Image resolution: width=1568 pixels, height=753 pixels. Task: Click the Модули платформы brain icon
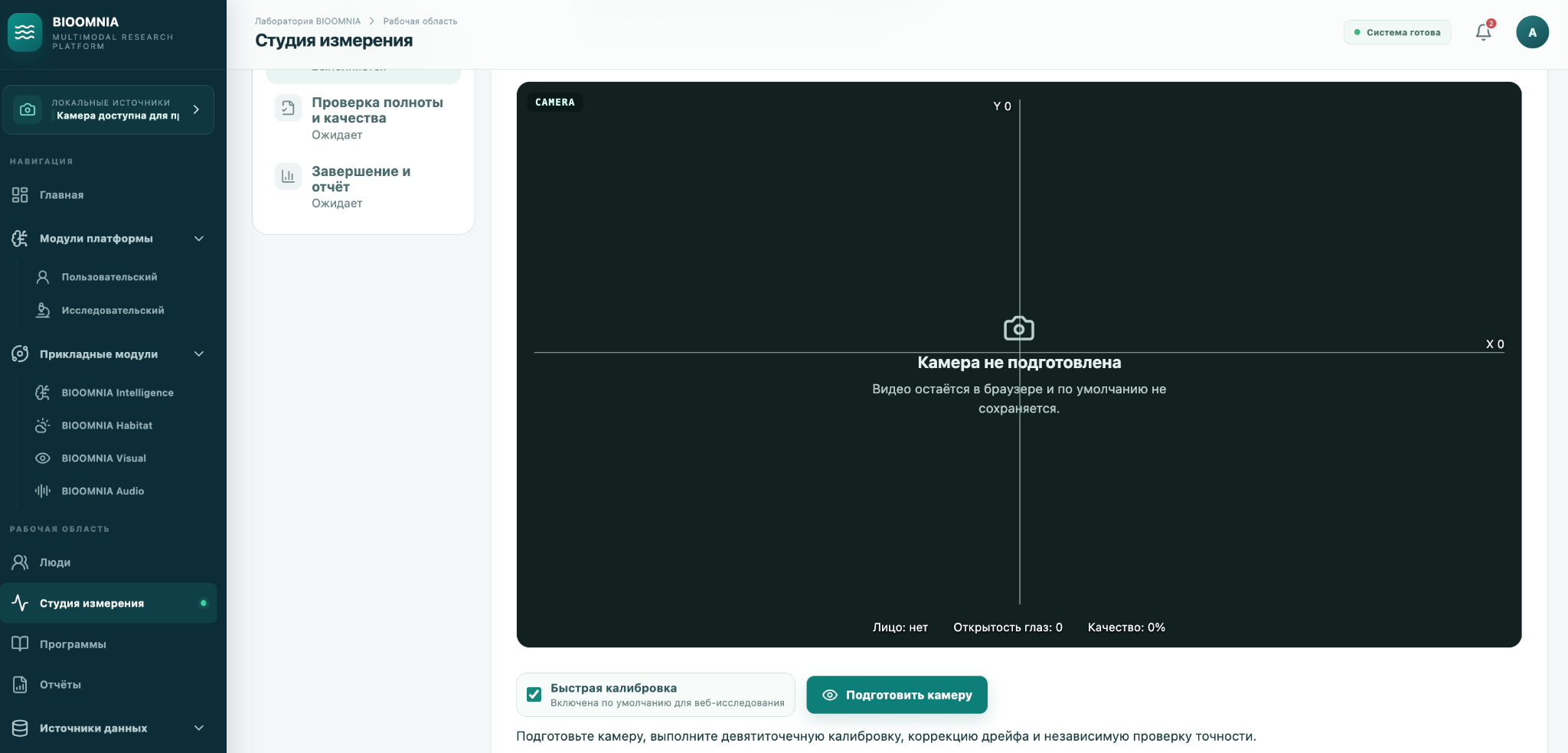coord(20,239)
